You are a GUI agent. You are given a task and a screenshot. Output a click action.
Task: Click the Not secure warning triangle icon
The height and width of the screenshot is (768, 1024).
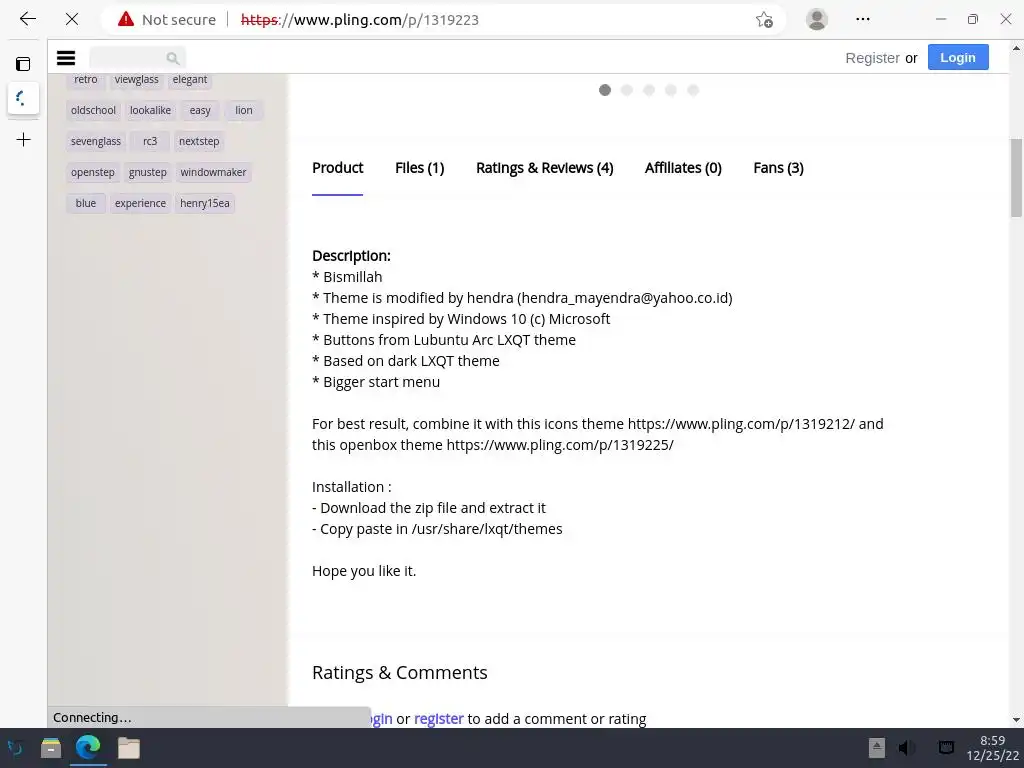pos(125,19)
